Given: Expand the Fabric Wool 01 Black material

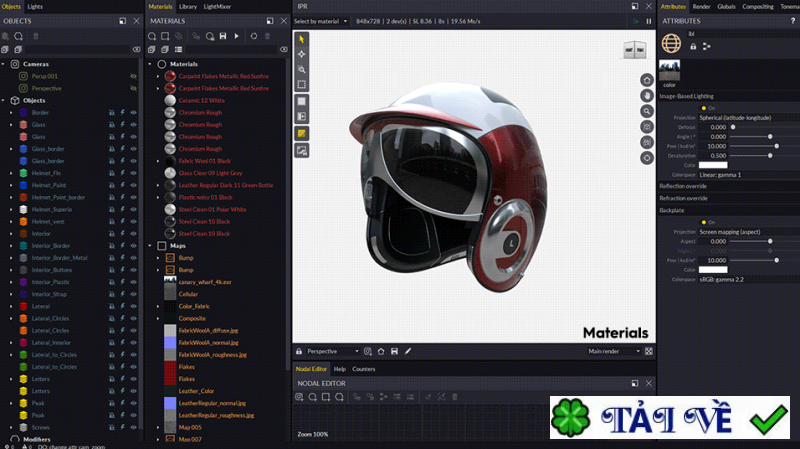Looking at the screenshot, I should pyautogui.click(x=158, y=160).
